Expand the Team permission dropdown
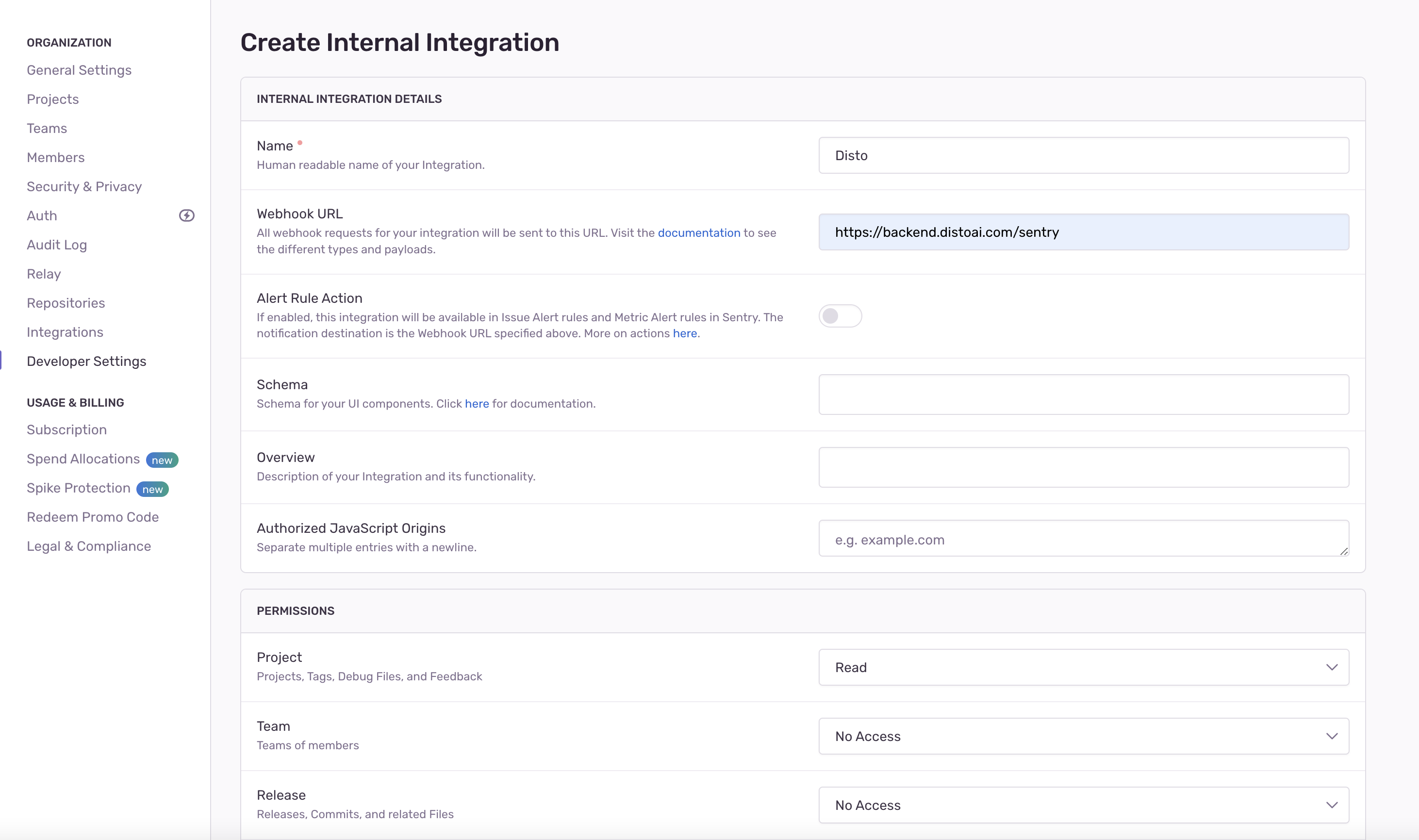Image resolution: width=1419 pixels, height=840 pixels. (x=1083, y=736)
